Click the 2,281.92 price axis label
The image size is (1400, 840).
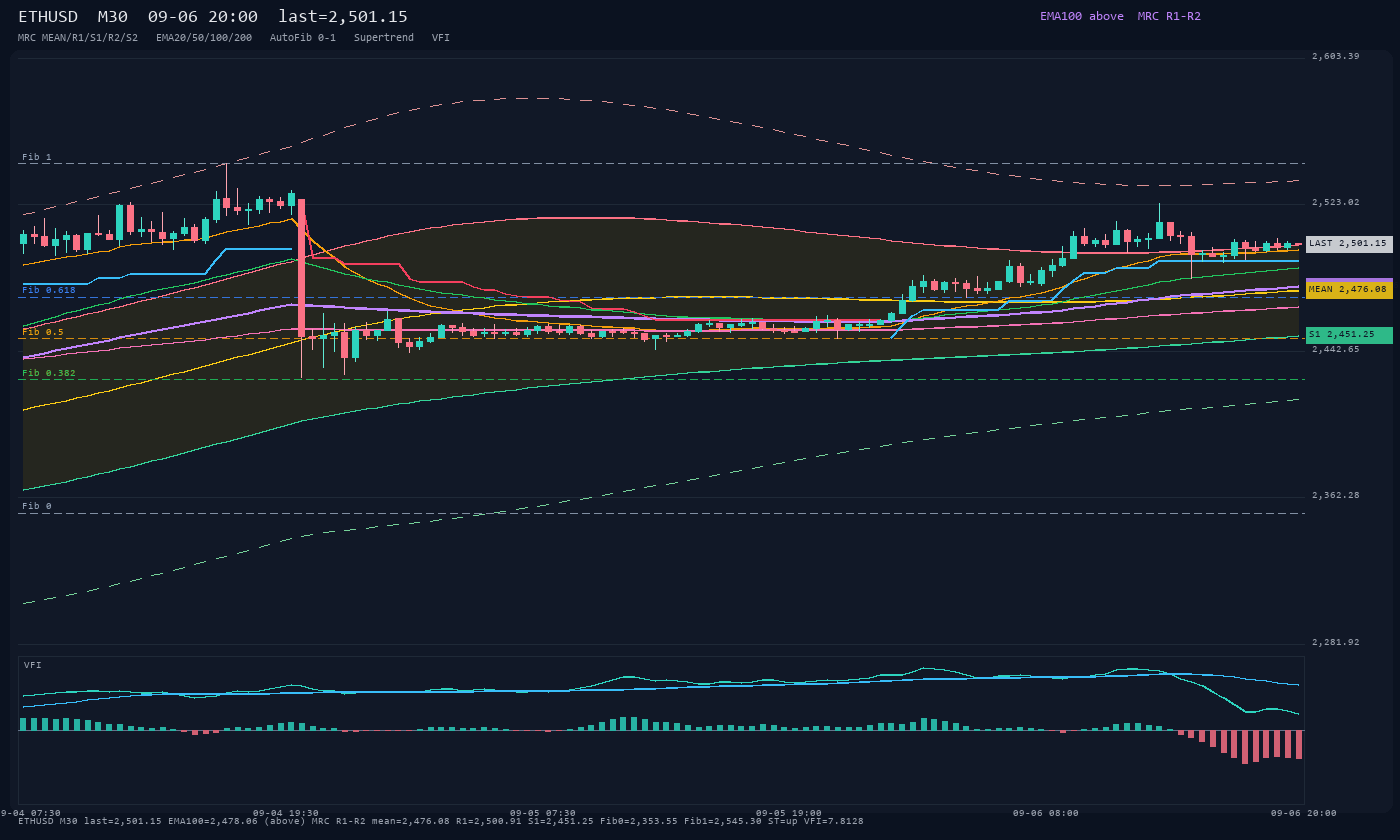click(1336, 642)
